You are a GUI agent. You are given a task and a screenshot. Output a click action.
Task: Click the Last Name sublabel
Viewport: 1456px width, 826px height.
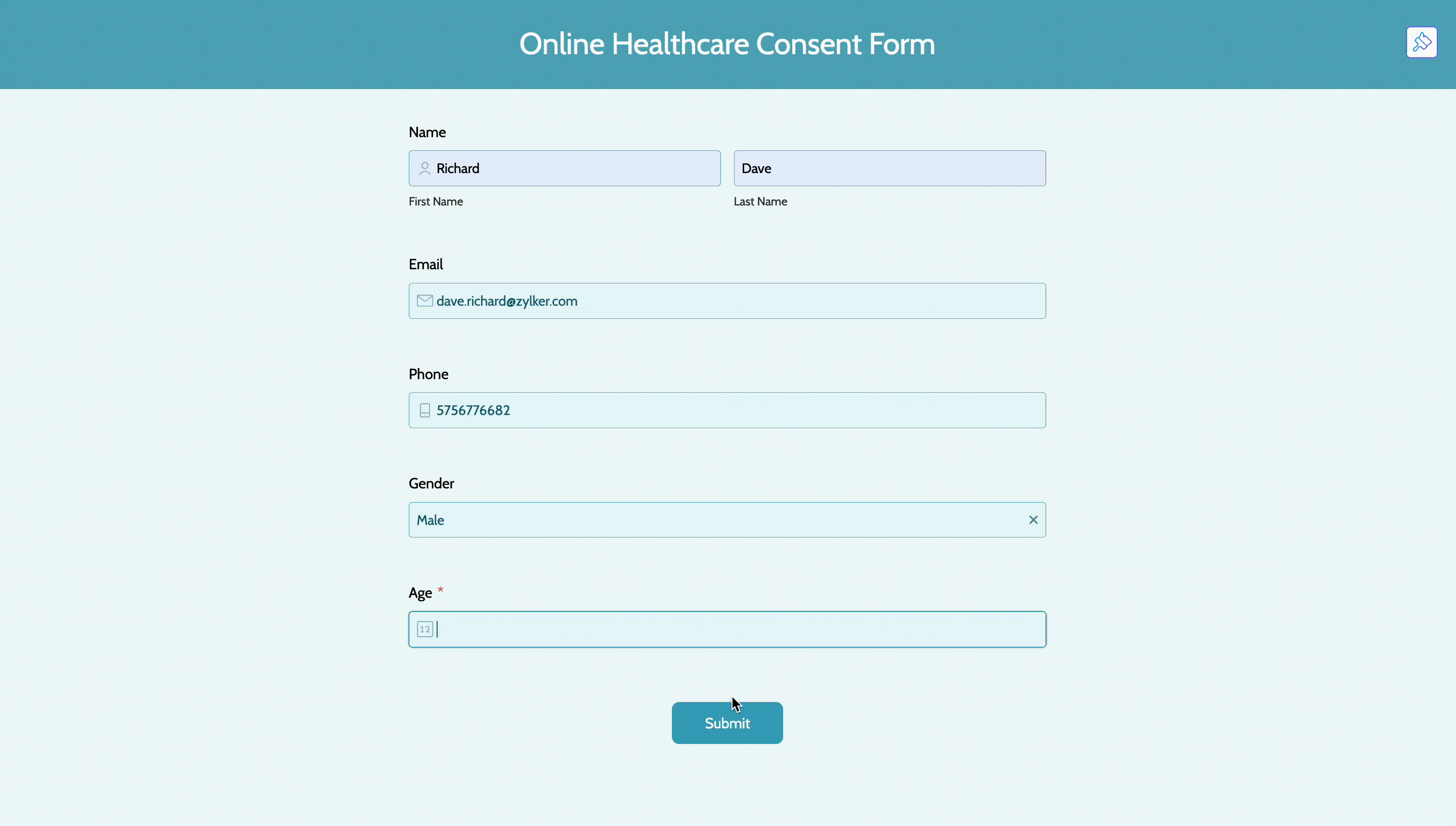click(x=760, y=201)
